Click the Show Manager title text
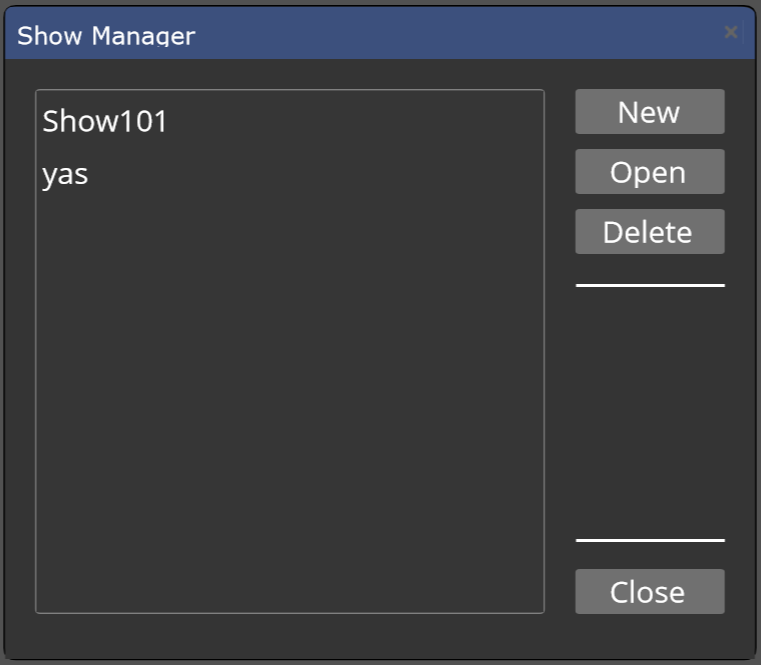This screenshot has height=665, width=761. [106, 36]
